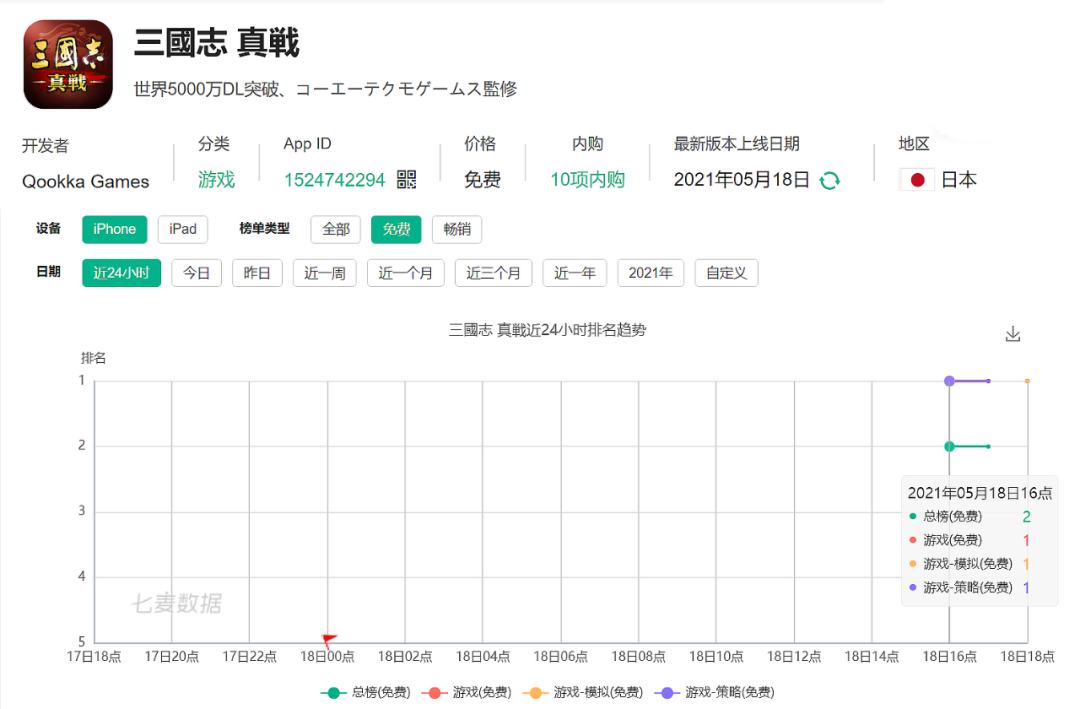The image size is (1080, 709).
Task: Select 近一周 date range
Action: coord(324,273)
